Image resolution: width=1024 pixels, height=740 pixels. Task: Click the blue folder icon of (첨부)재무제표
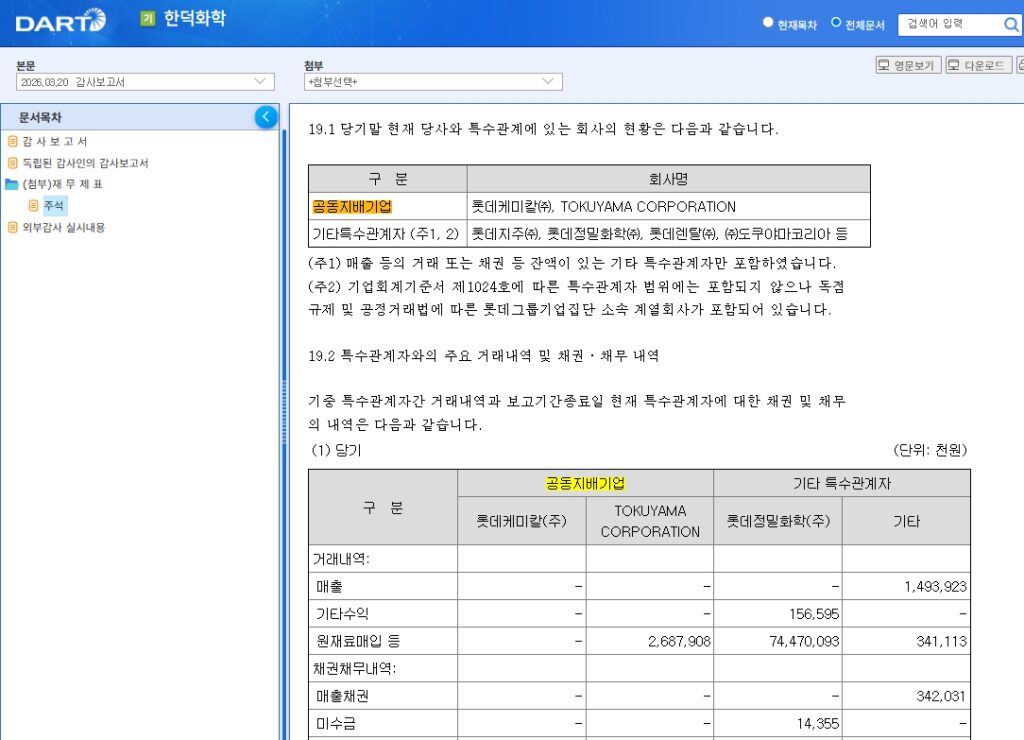coord(12,184)
